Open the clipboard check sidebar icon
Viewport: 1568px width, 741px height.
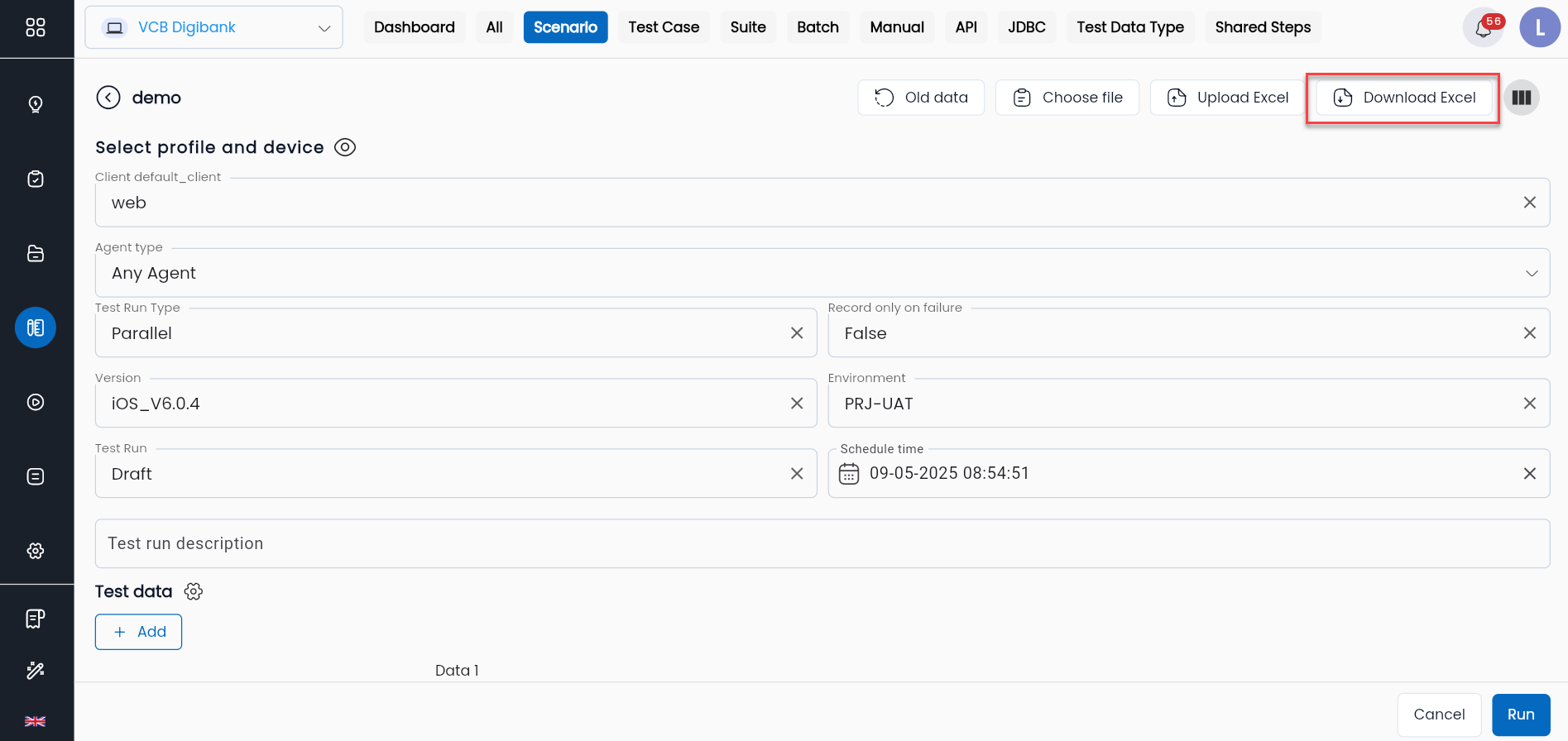(36, 179)
